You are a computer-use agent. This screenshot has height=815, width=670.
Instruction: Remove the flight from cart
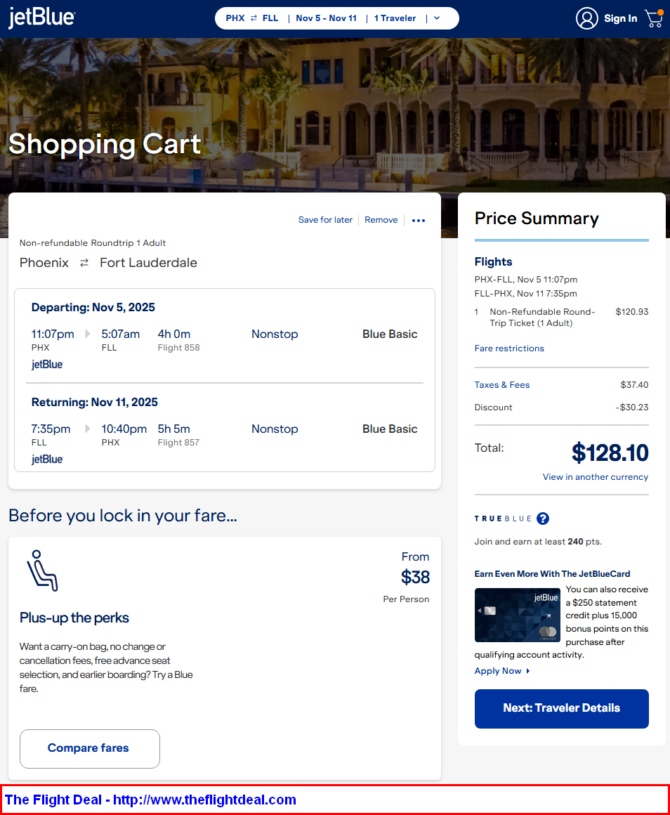[381, 220]
